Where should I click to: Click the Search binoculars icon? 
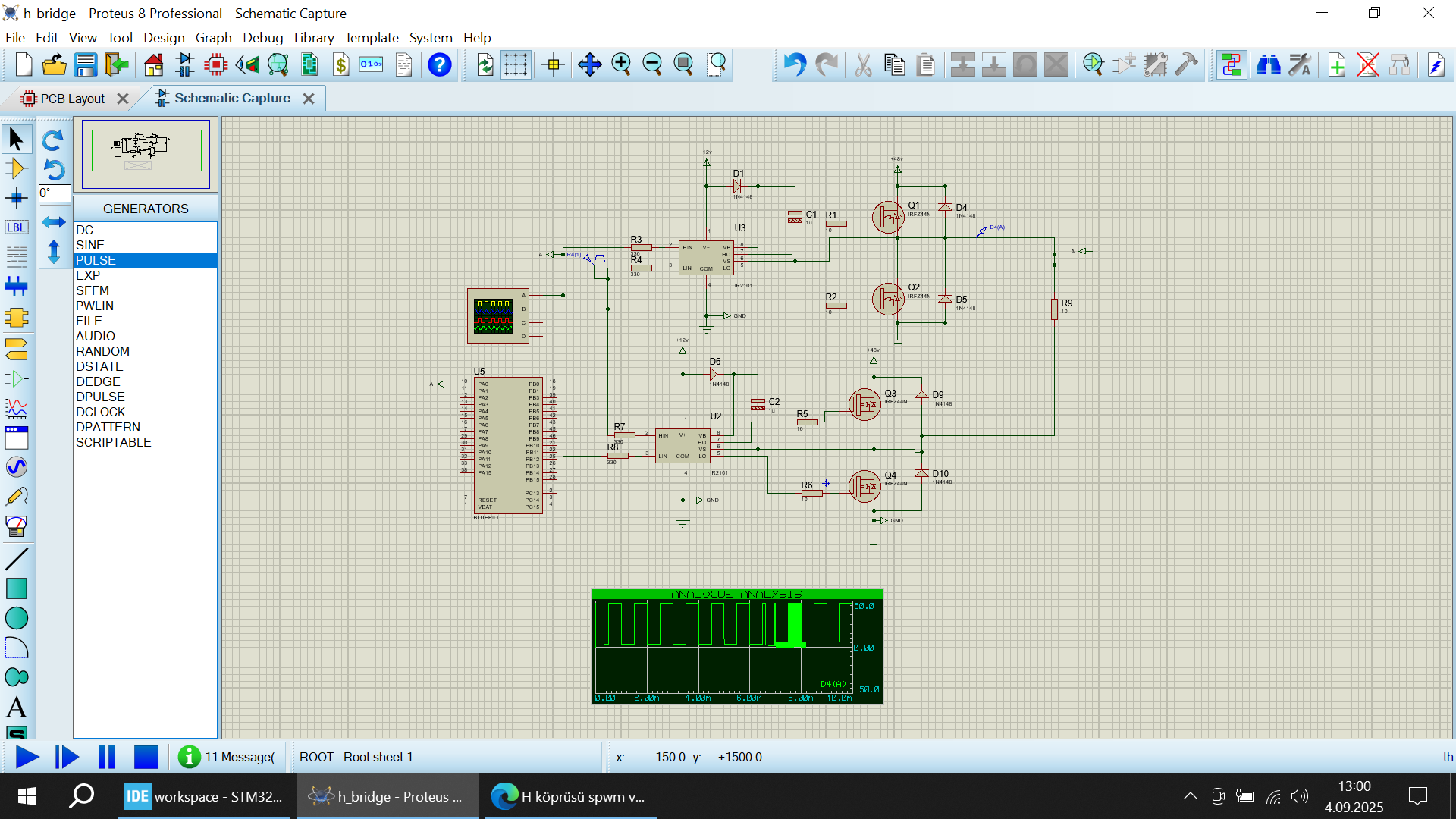point(1268,65)
